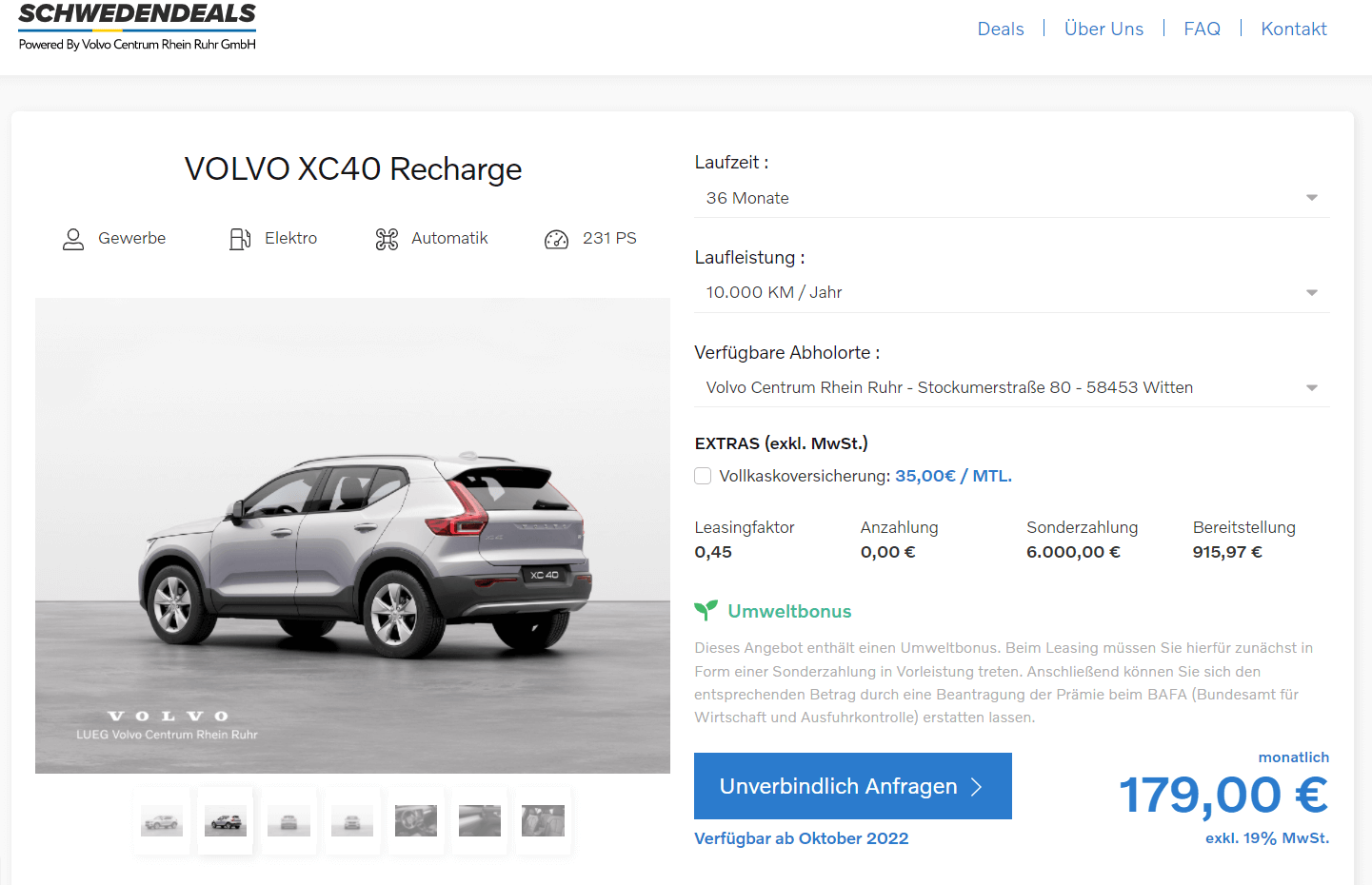Click the main XC40 car image
1372x885 pixels.
[x=352, y=536]
